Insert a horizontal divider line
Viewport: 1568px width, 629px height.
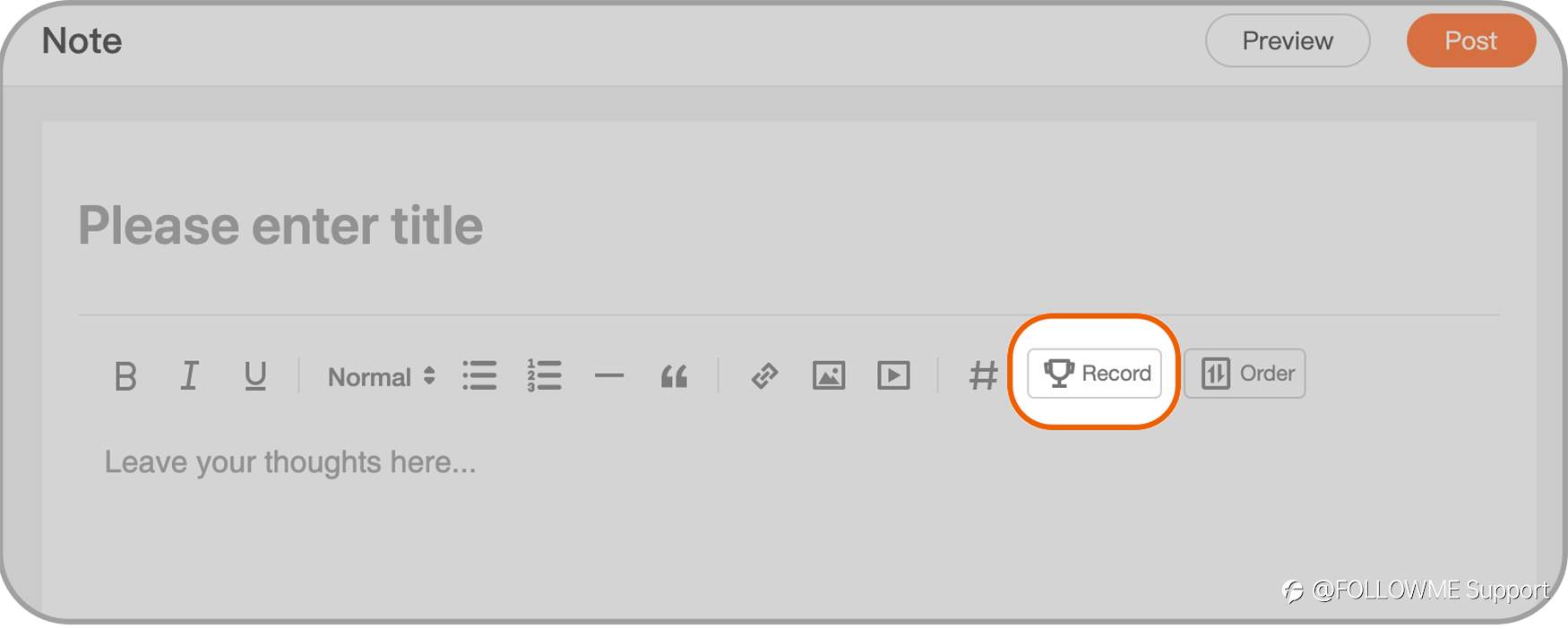(x=609, y=375)
